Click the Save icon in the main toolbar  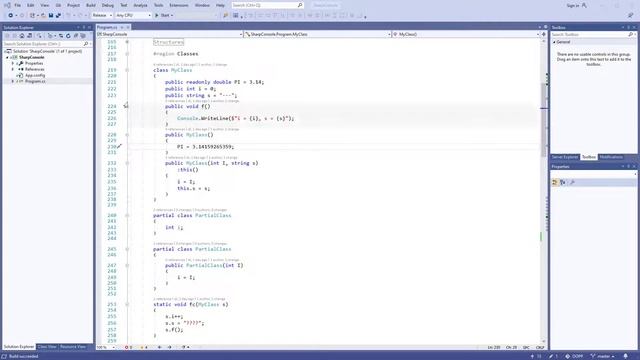pyautogui.click(x=51, y=16)
